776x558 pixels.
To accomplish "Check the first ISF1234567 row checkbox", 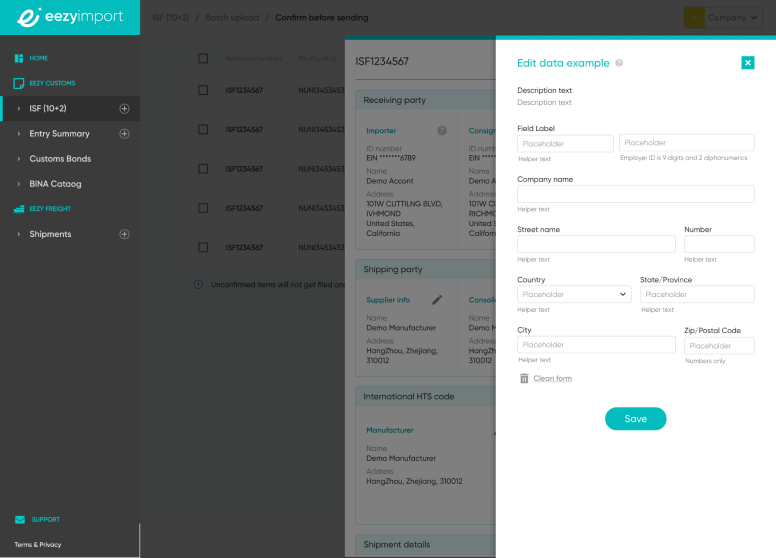I will (203, 90).
